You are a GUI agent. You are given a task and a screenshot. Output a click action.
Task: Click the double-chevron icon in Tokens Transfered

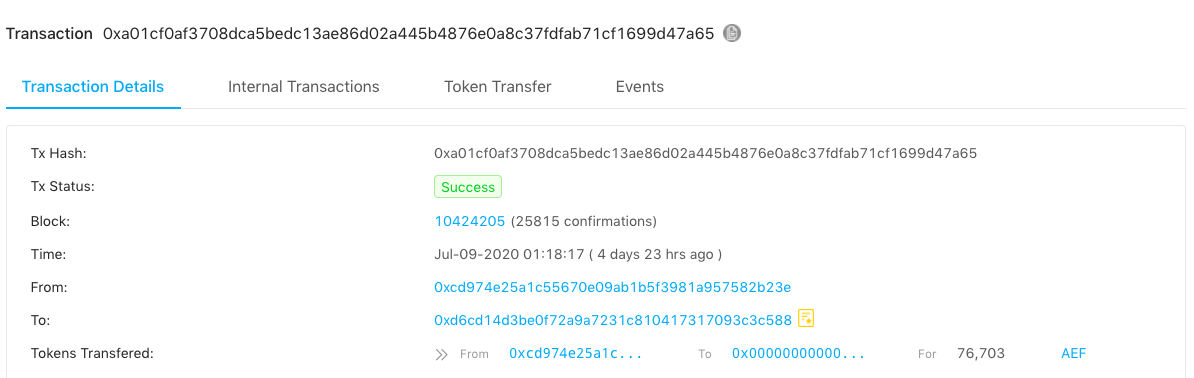pos(442,354)
